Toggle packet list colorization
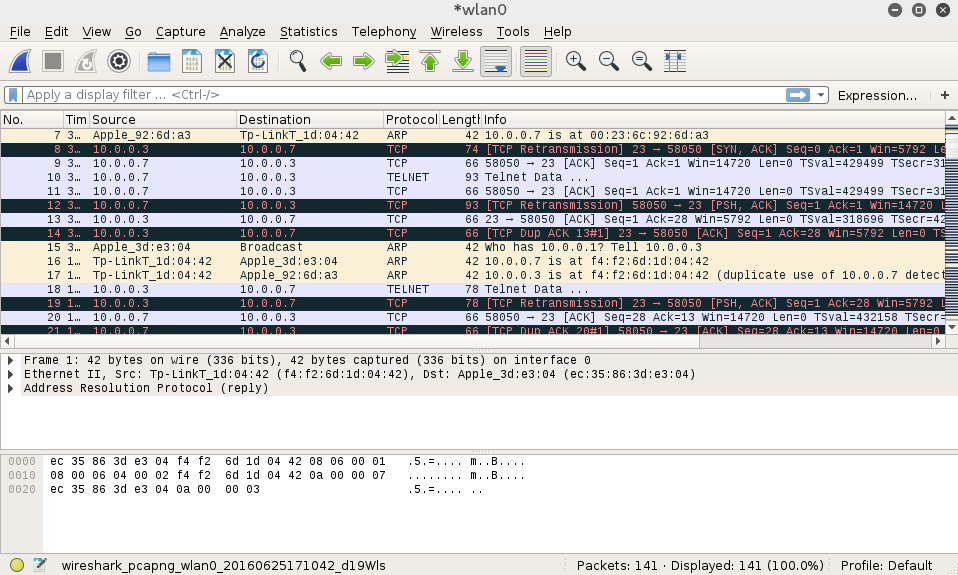958x575 pixels. point(535,61)
